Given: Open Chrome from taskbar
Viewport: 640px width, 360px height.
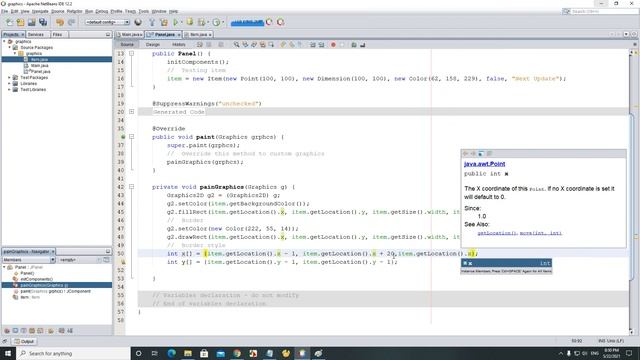Looking at the screenshot, I should tap(237, 353).
